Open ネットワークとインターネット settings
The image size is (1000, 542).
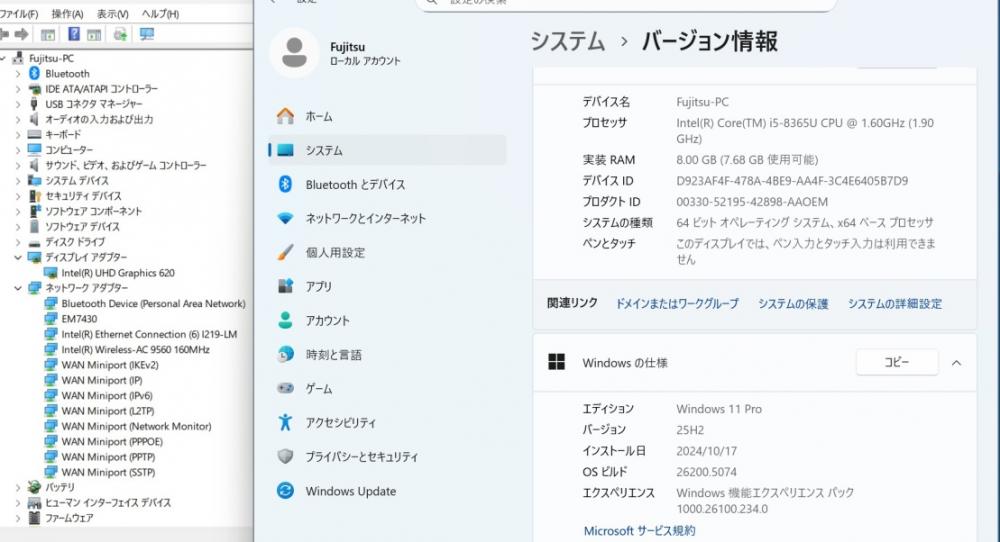coord(387,218)
